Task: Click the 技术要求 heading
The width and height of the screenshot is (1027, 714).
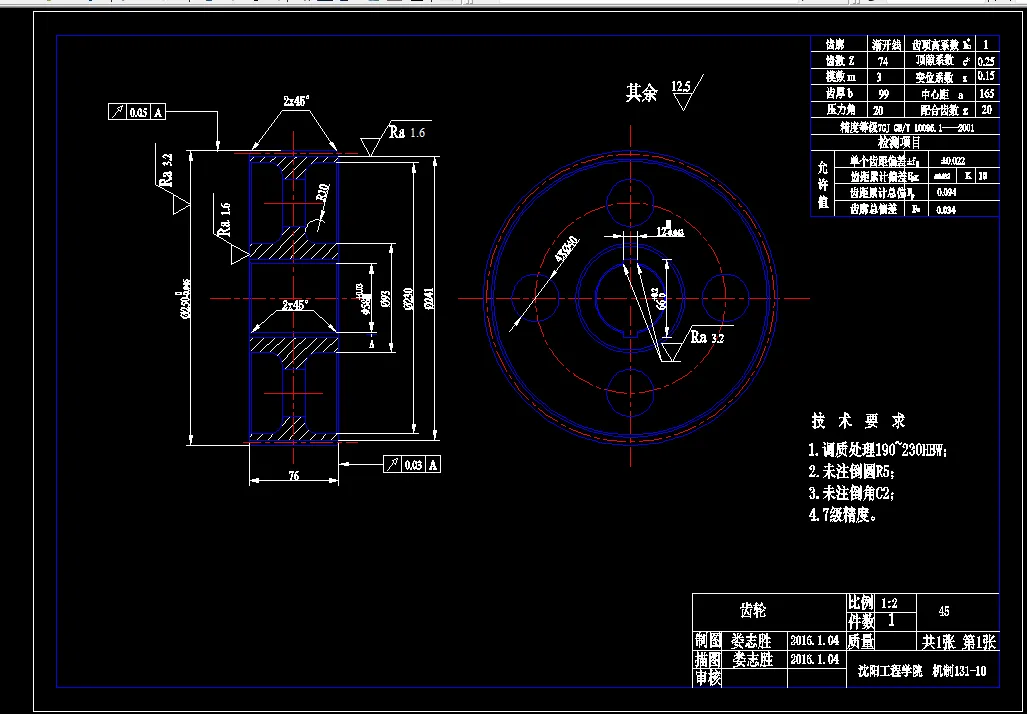Action: tap(858, 421)
